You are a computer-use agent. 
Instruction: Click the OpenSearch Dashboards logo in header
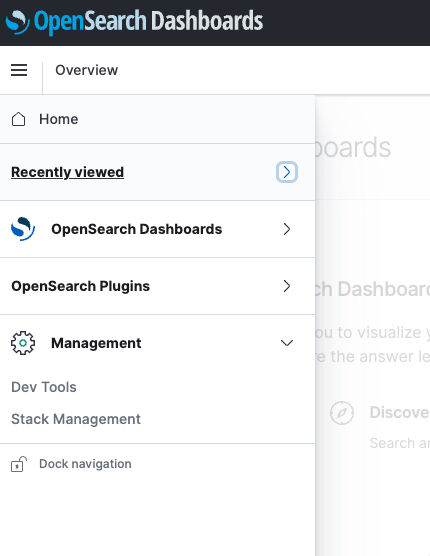135,22
